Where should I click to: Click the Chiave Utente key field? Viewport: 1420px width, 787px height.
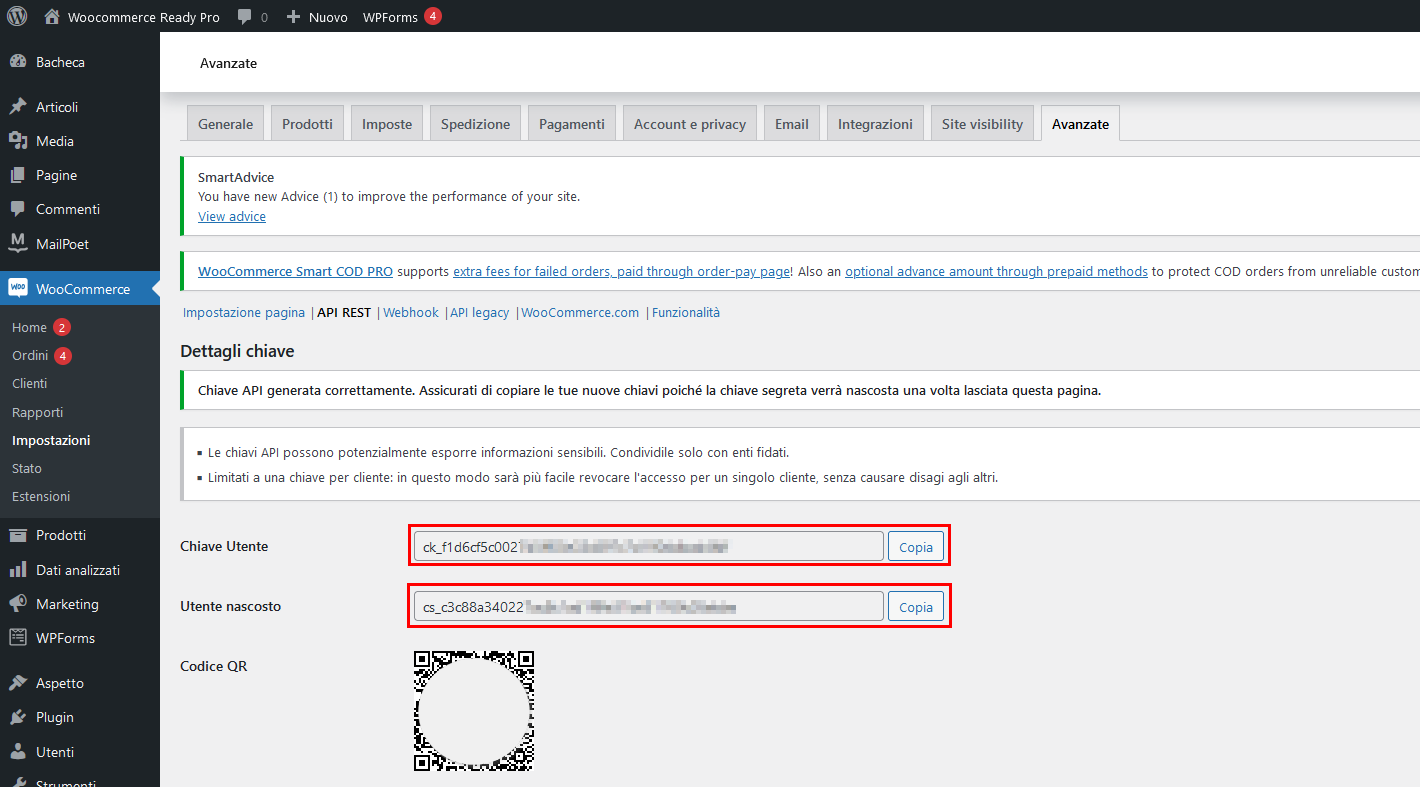[x=649, y=546]
